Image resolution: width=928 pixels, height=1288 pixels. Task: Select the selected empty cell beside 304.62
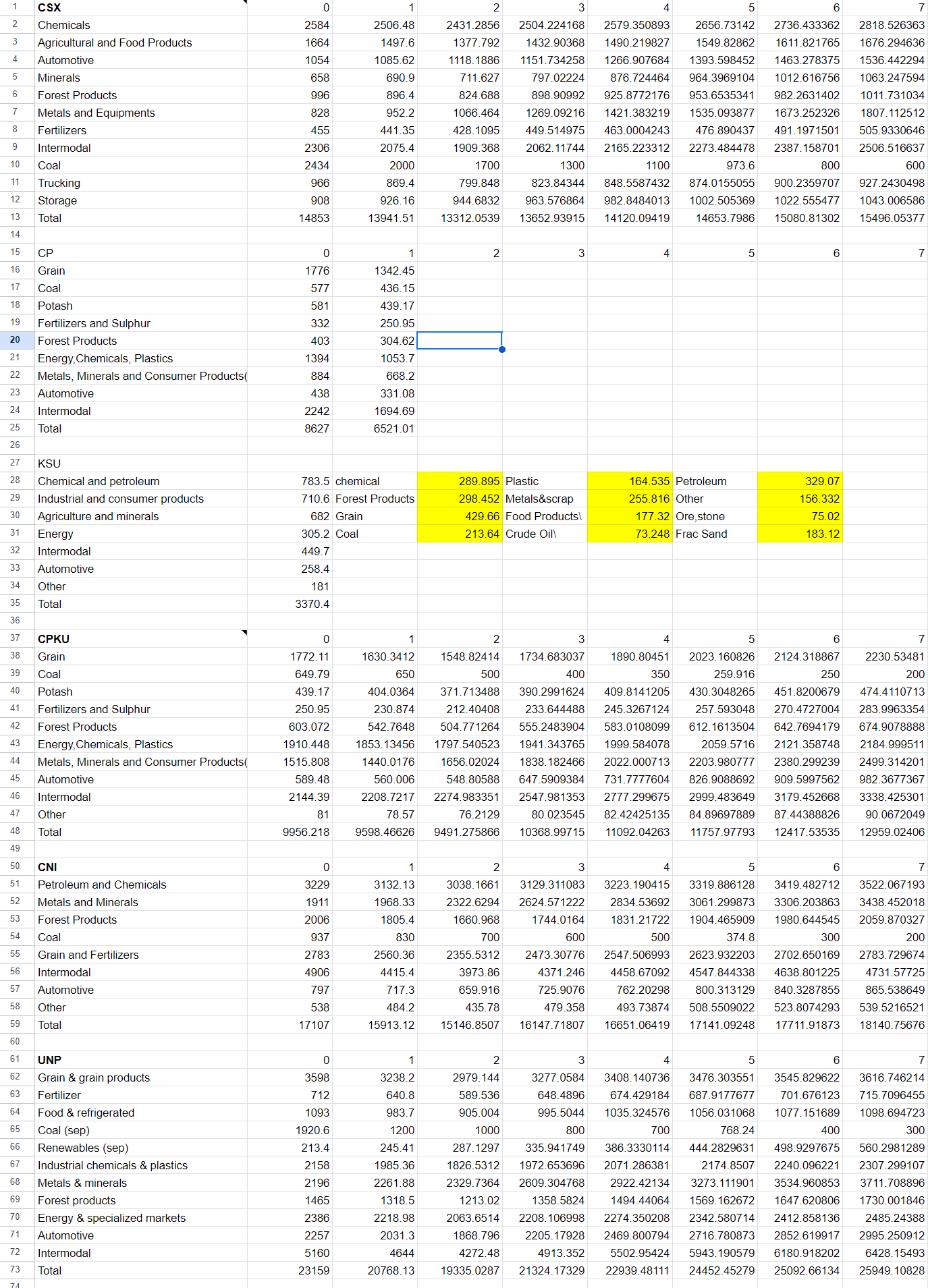point(460,341)
